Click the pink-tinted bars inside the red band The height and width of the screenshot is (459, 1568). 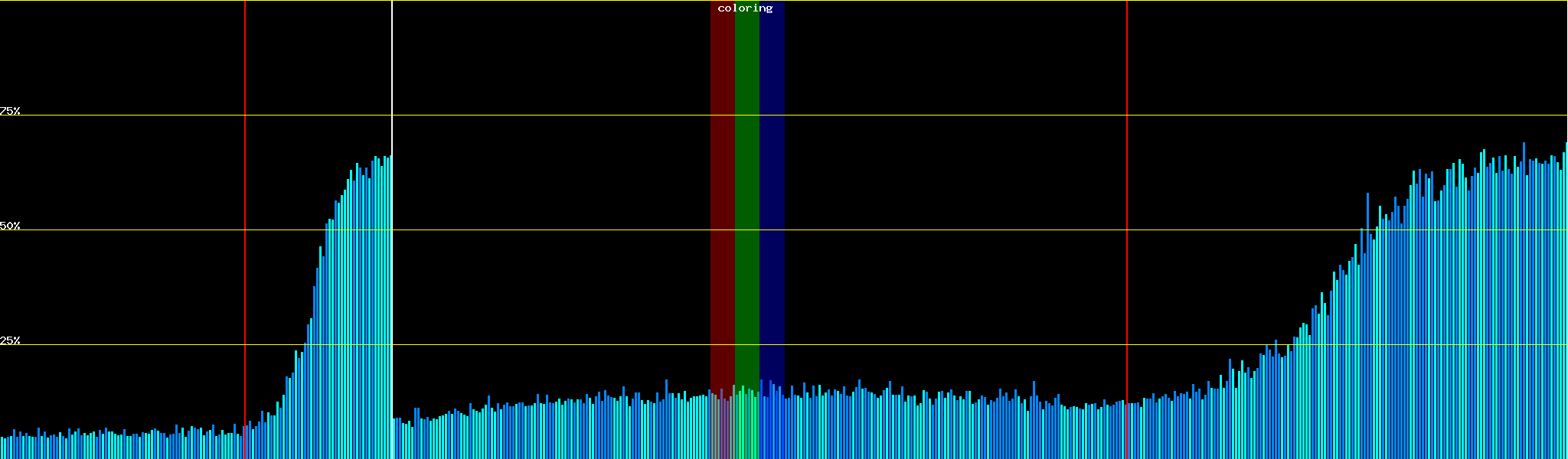tap(722, 428)
